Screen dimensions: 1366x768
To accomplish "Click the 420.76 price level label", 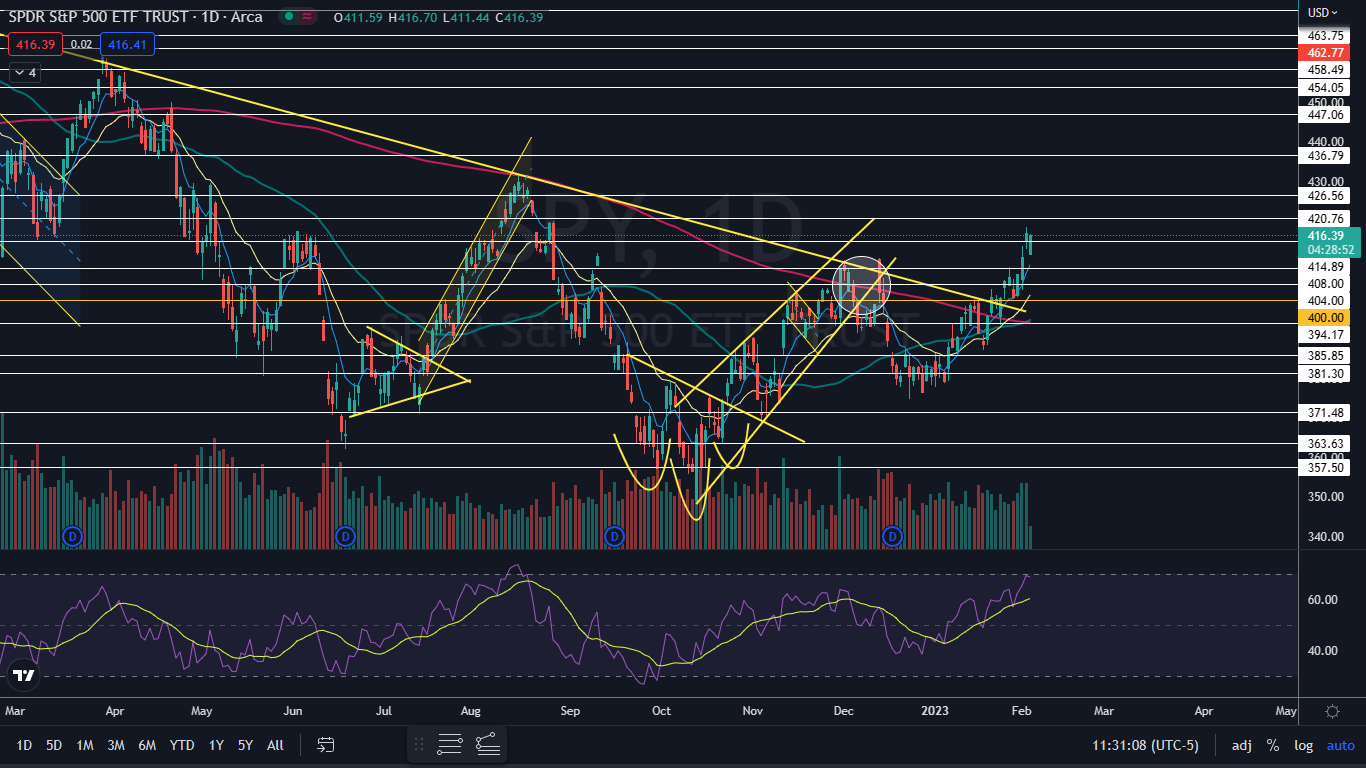I will pos(1322,218).
